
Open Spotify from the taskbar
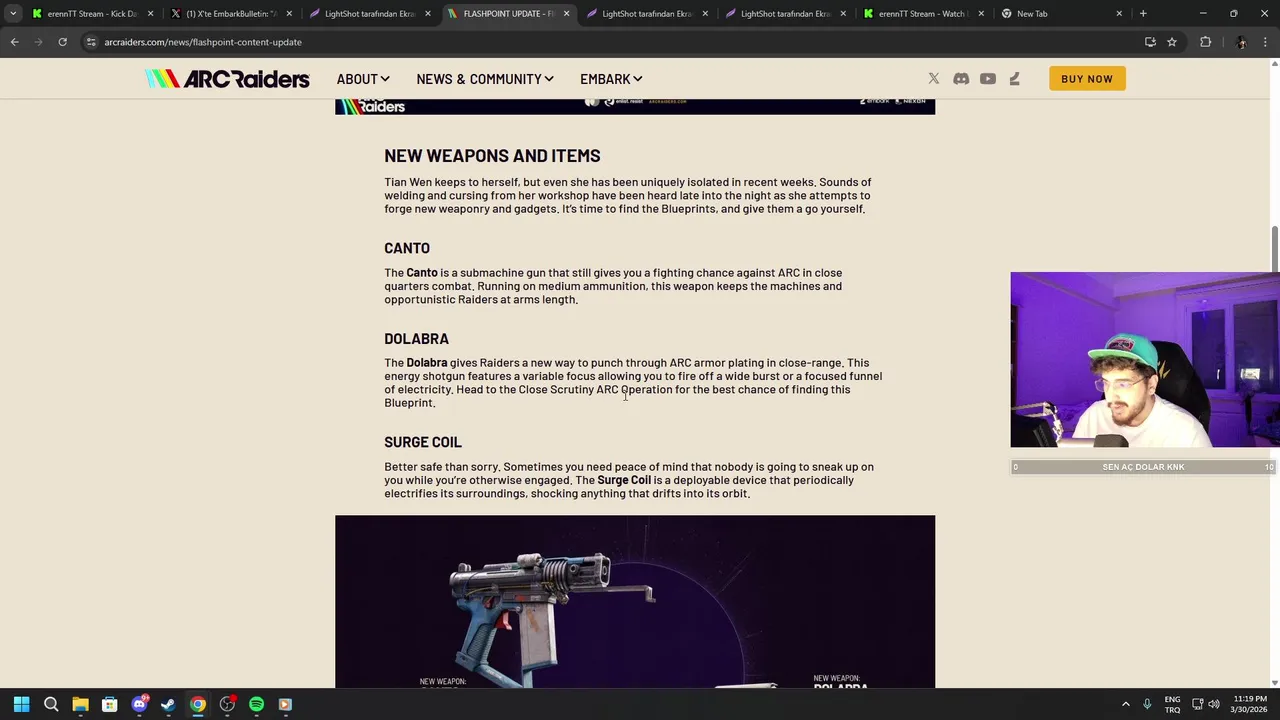coord(256,704)
